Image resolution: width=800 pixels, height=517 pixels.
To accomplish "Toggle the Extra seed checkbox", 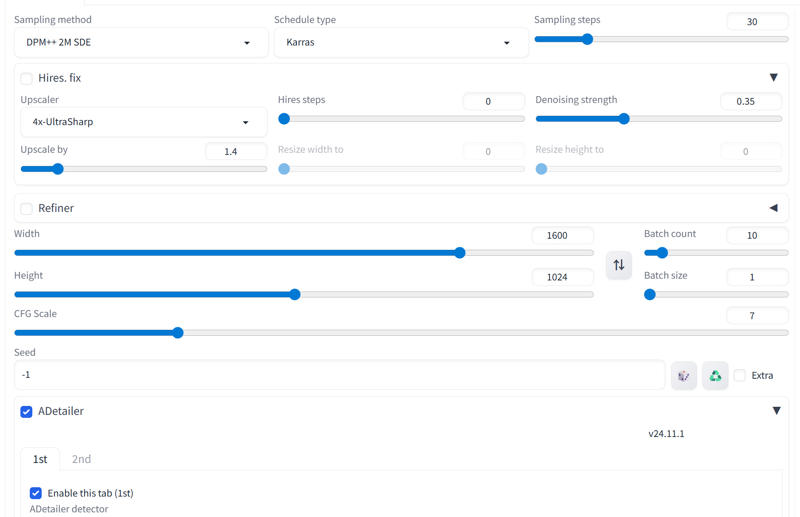I will point(740,376).
